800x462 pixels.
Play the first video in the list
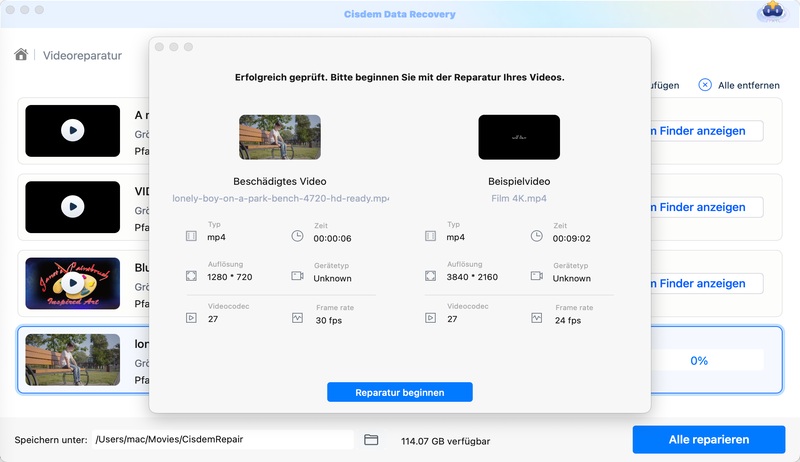73,131
